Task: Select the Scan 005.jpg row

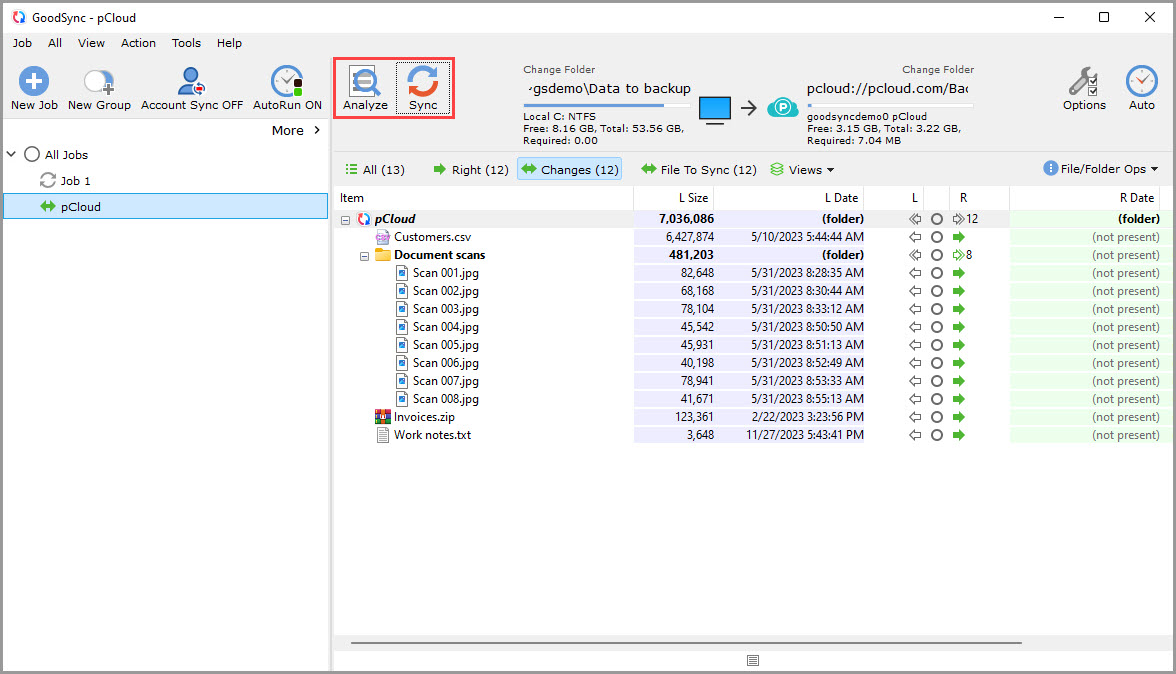Action: point(750,345)
